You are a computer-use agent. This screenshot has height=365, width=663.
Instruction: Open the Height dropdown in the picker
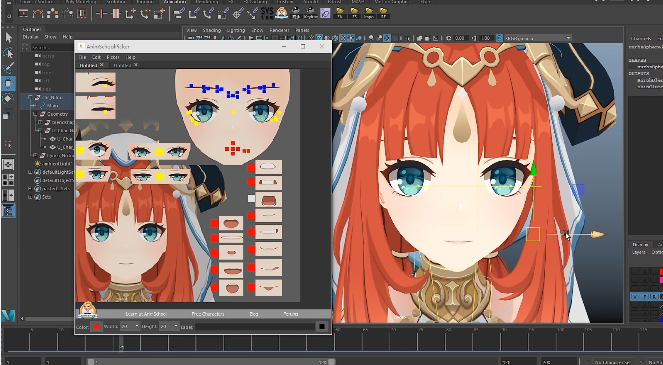[168, 327]
